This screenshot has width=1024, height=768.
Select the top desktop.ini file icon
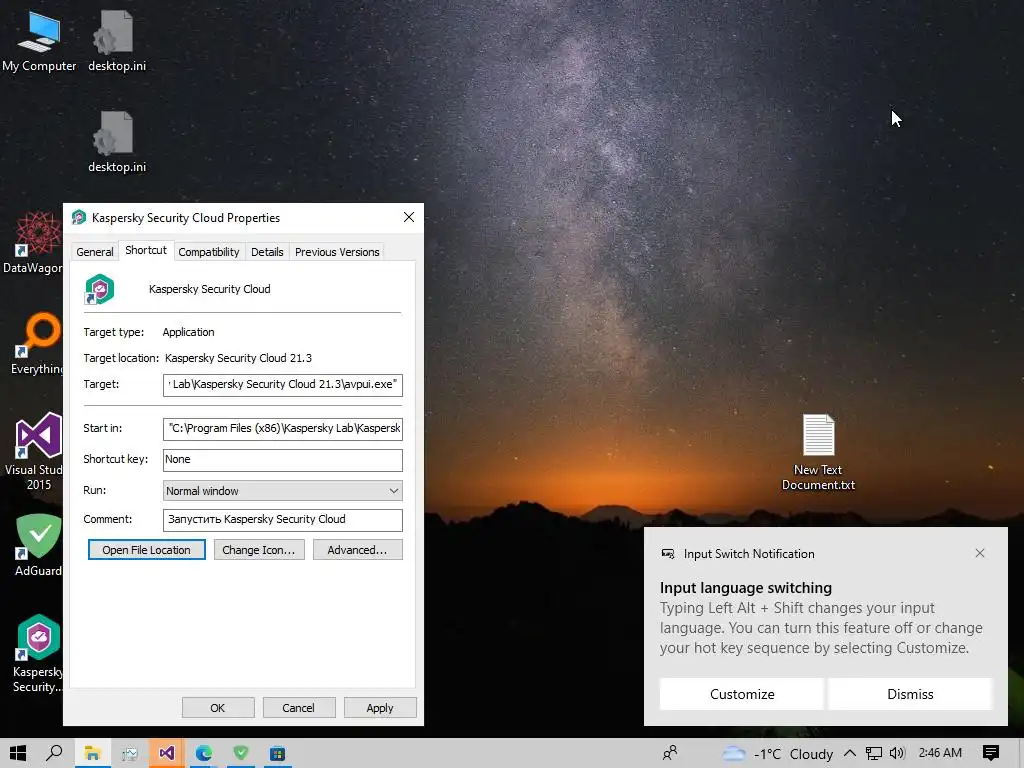(x=116, y=40)
